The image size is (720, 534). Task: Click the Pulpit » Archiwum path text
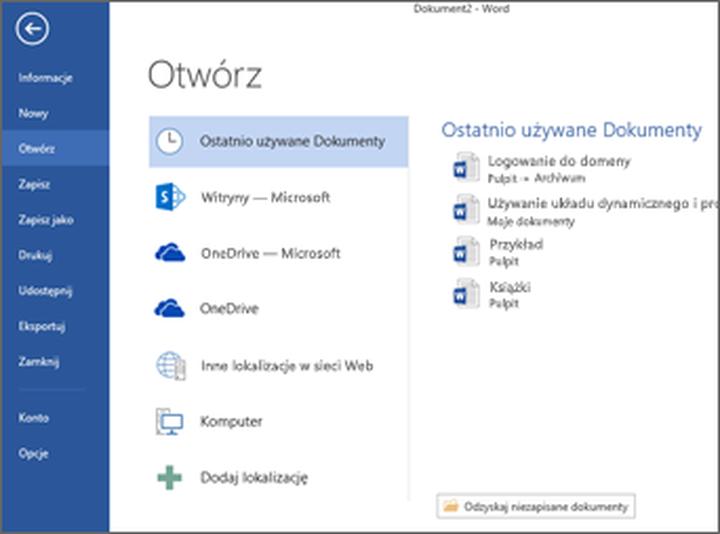pyautogui.click(x=536, y=178)
